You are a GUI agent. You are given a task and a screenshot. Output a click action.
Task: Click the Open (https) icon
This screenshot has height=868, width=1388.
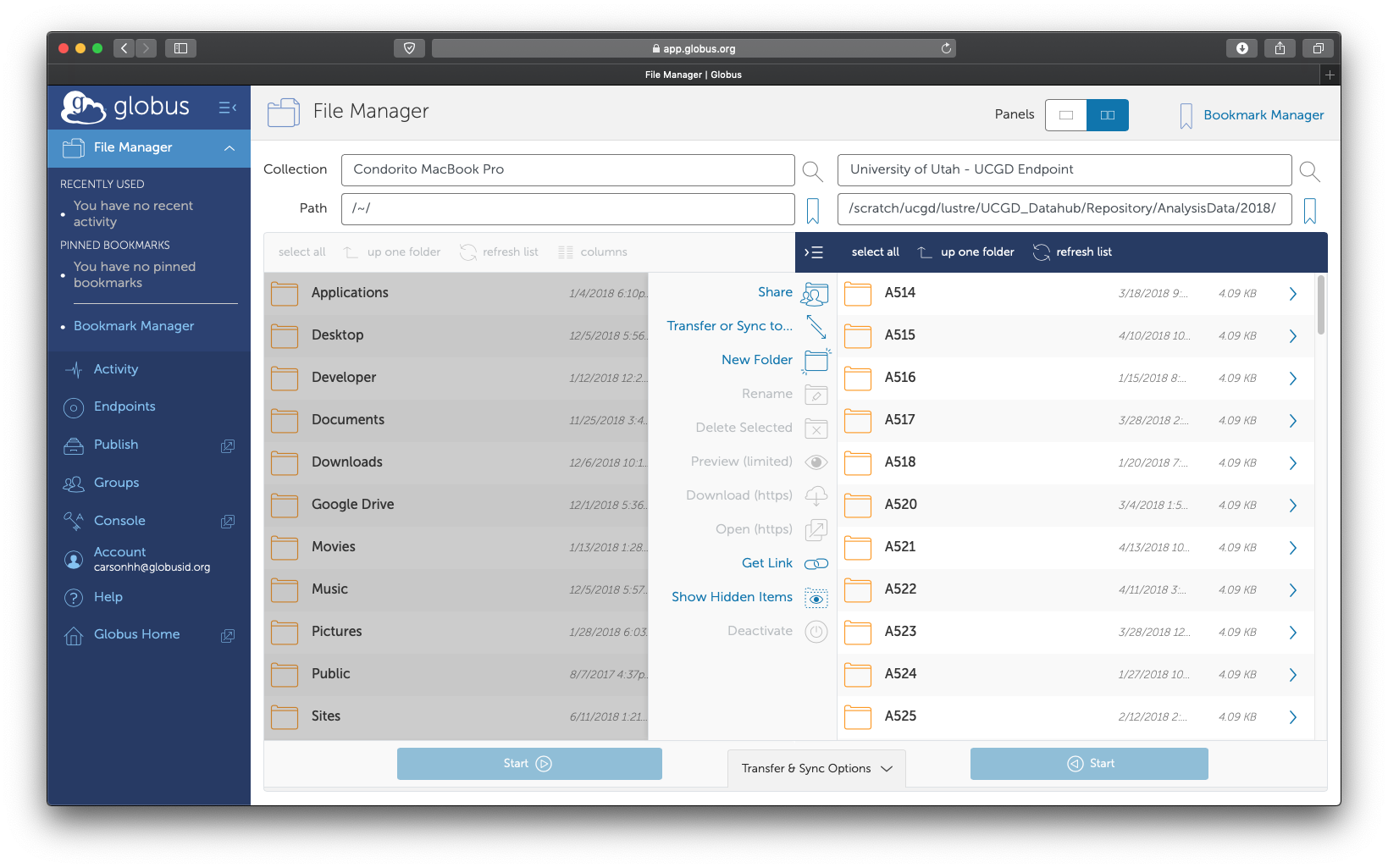[816, 530]
